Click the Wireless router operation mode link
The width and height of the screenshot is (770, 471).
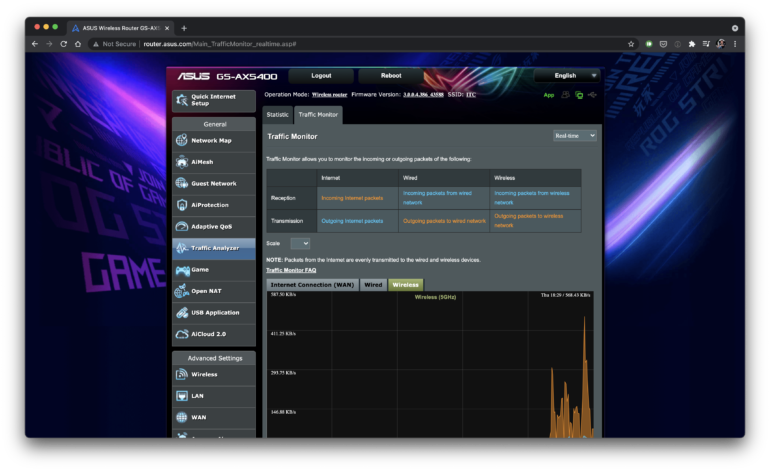pyautogui.click(x=330, y=95)
